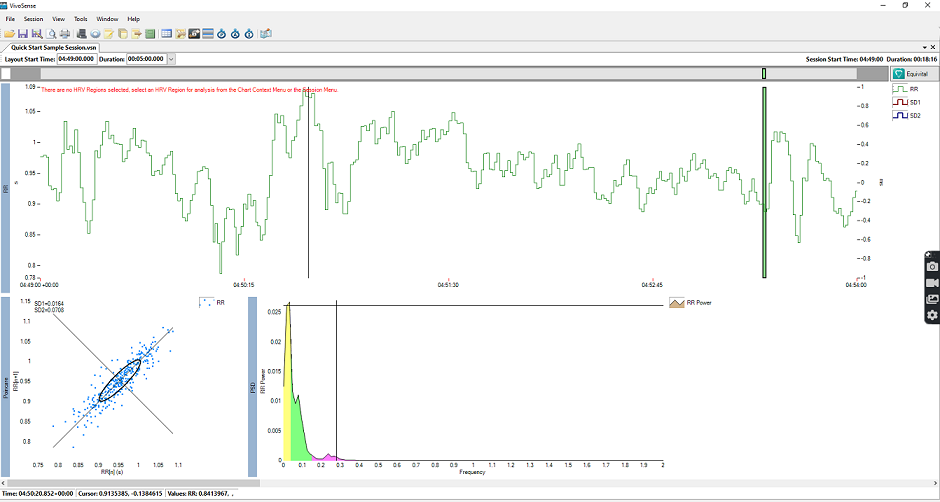Click the green notebook icon in toolbar
Screen dimensions: 940x502
pos(150,34)
